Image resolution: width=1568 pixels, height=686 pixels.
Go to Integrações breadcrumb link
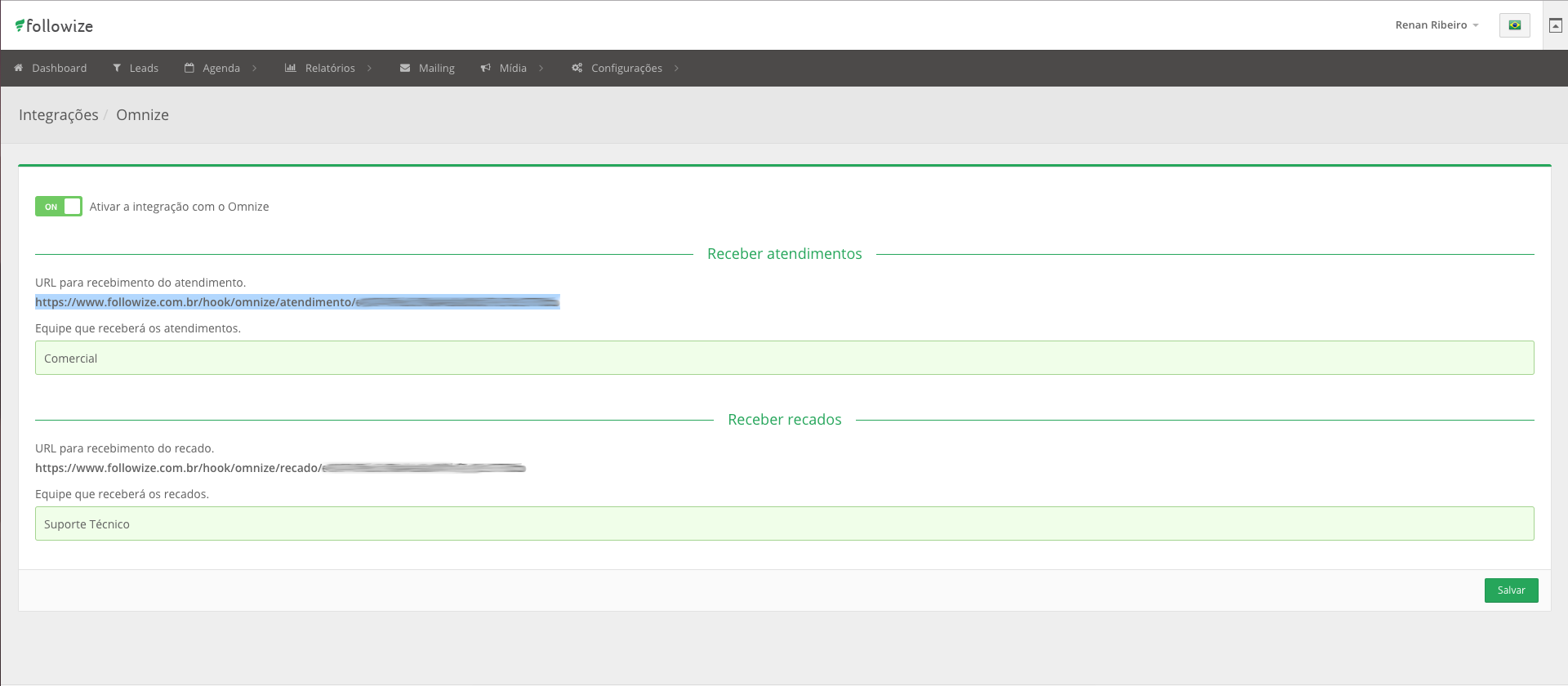[x=59, y=115]
